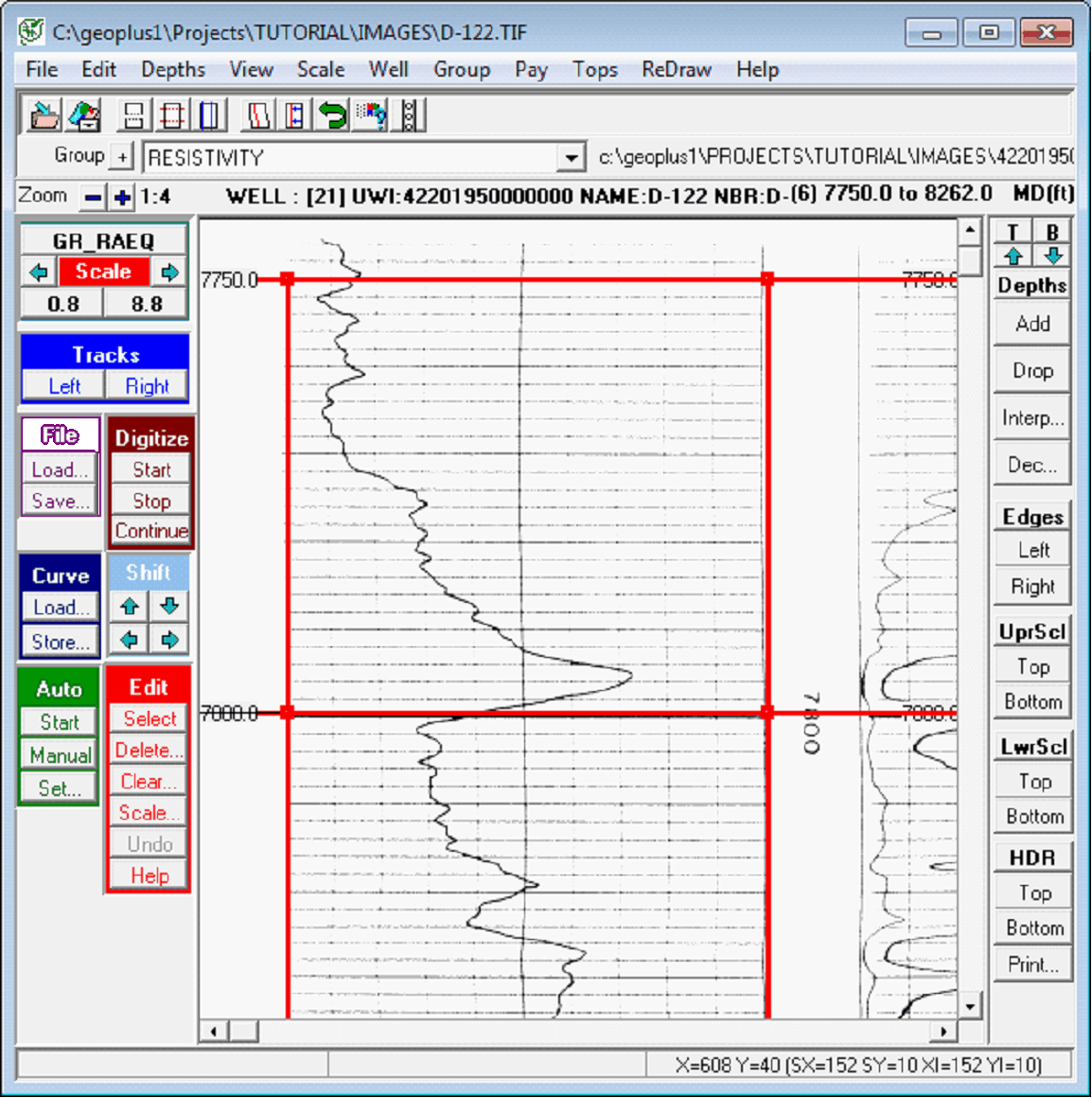Click Start in the Digitize panel
The width and height of the screenshot is (1092, 1098).
[150, 469]
